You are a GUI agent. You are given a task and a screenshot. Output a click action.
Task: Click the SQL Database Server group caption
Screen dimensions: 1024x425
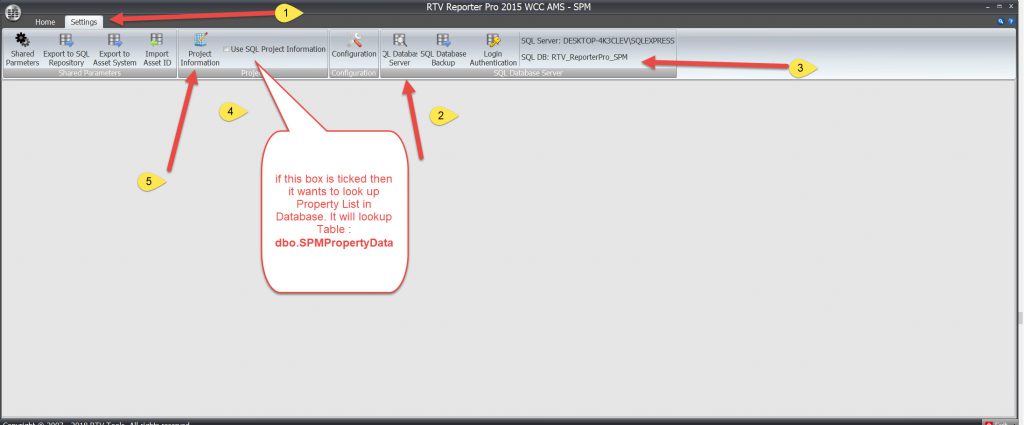[x=528, y=73]
